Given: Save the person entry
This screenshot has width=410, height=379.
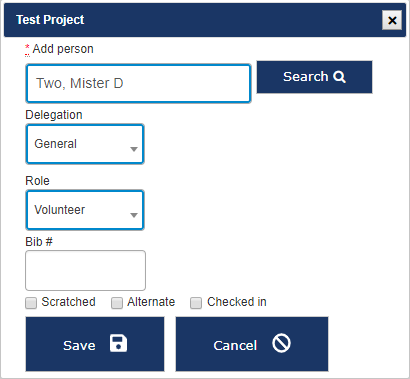Looking at the screenshot, I should pyautogui.click(x=95, y=344).
